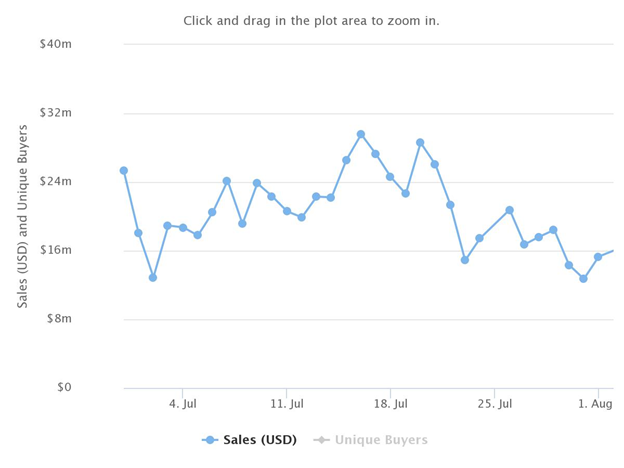Click the $24m y-axis label

(x=56, y=181)
